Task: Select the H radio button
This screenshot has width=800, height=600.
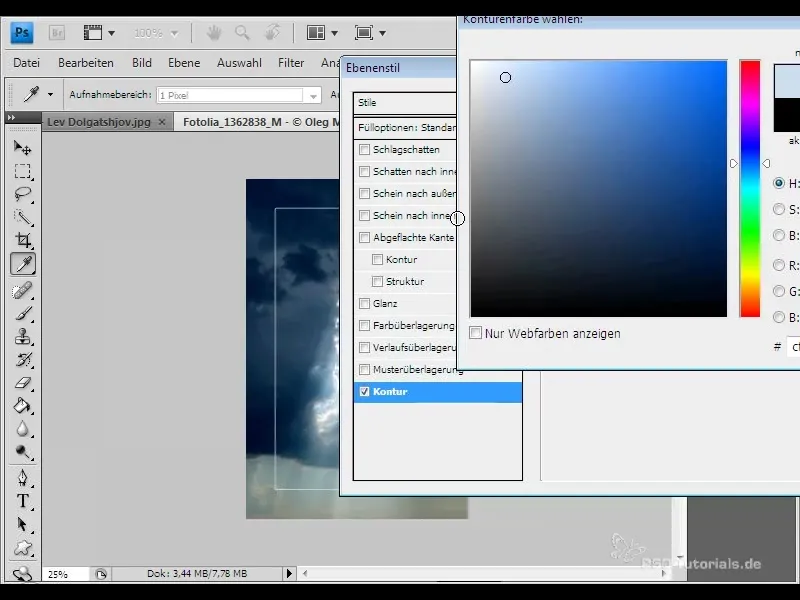Action: tap(779, 183)
